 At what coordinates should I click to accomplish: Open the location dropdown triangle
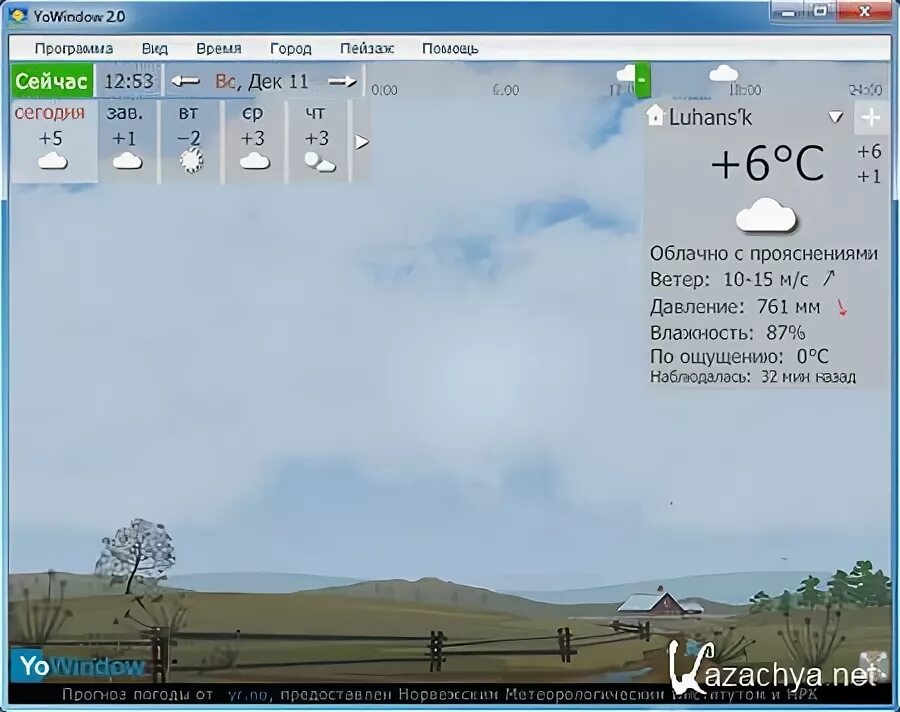(x=836, y=118)
